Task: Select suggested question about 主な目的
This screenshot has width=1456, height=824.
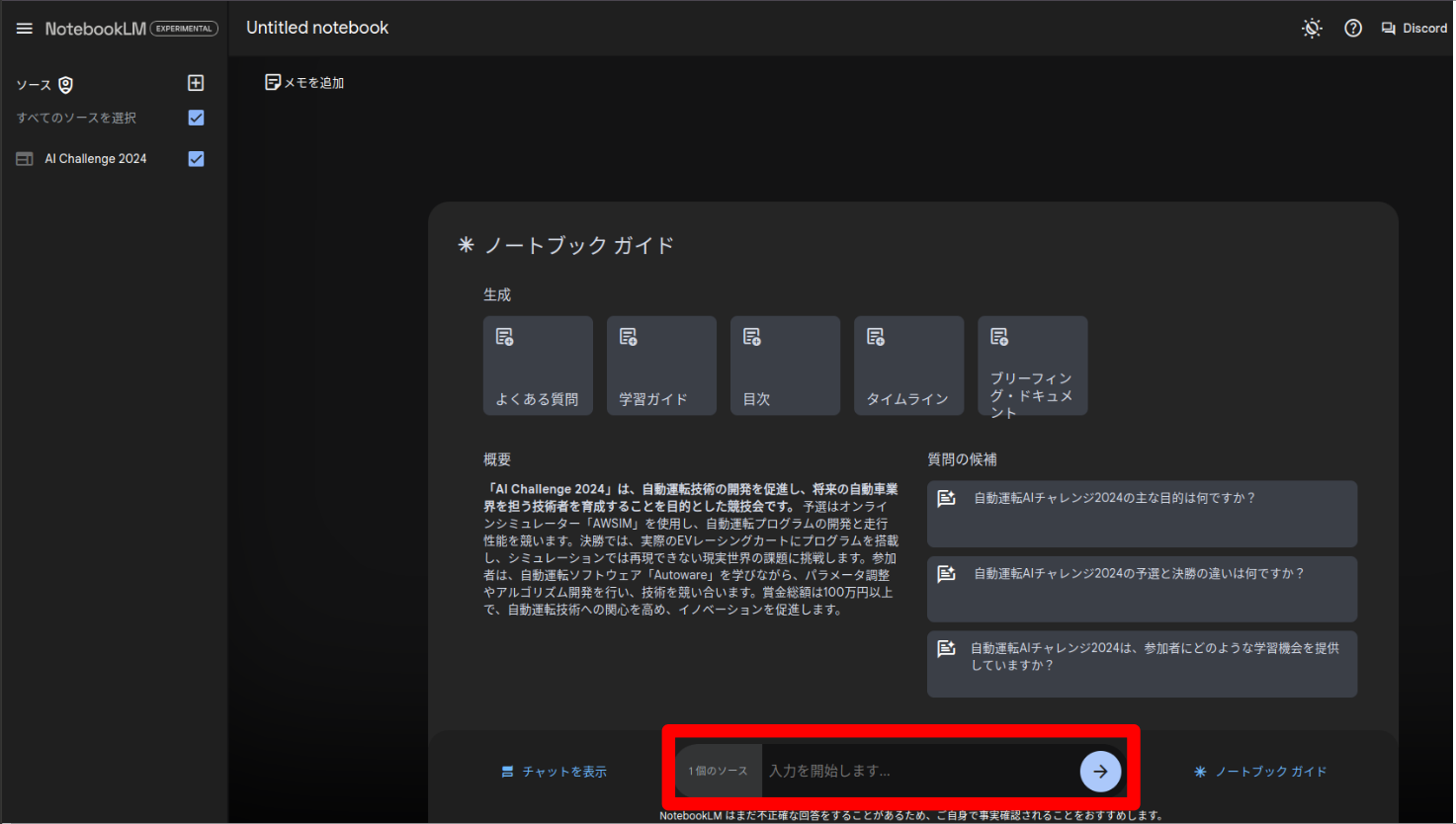Action: [x=1142, y=514]
